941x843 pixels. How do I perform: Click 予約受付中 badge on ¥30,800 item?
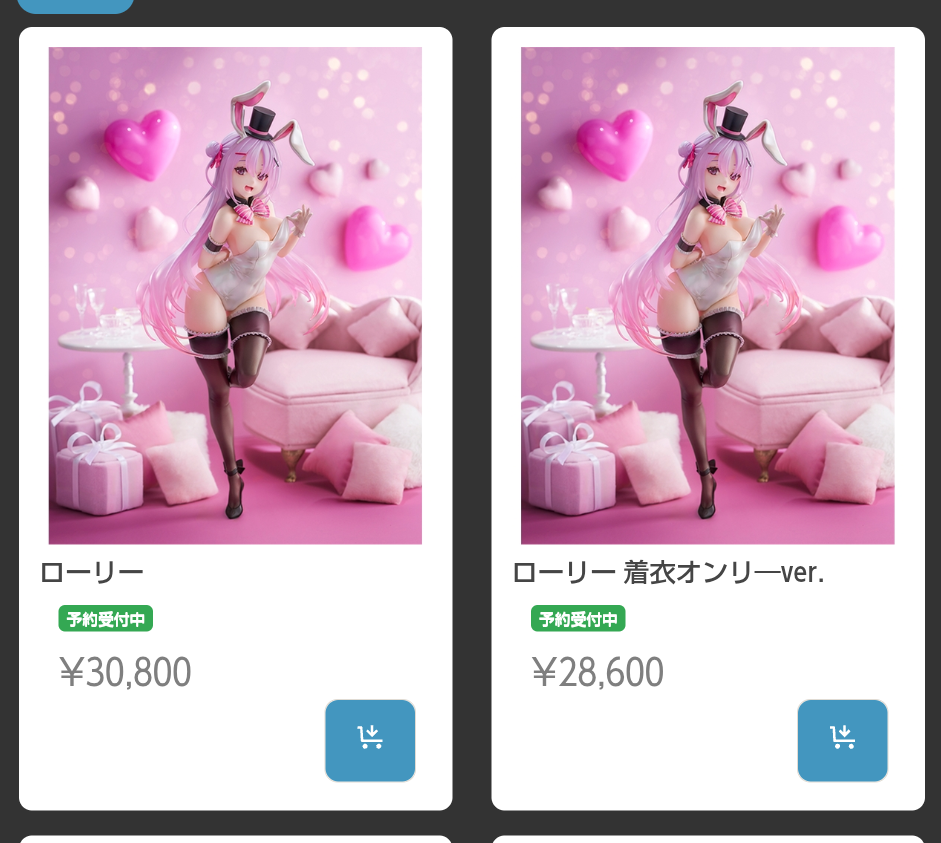tap(106, 619)
